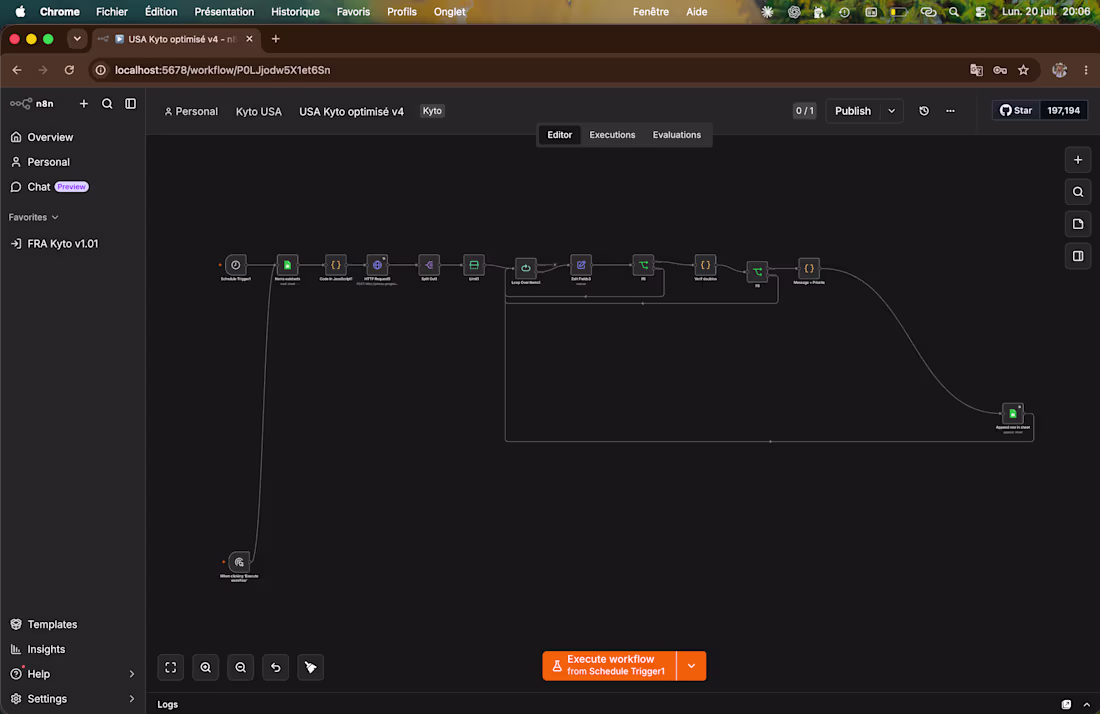
Task: Expand the Help submenu
Action: (131, 674)
